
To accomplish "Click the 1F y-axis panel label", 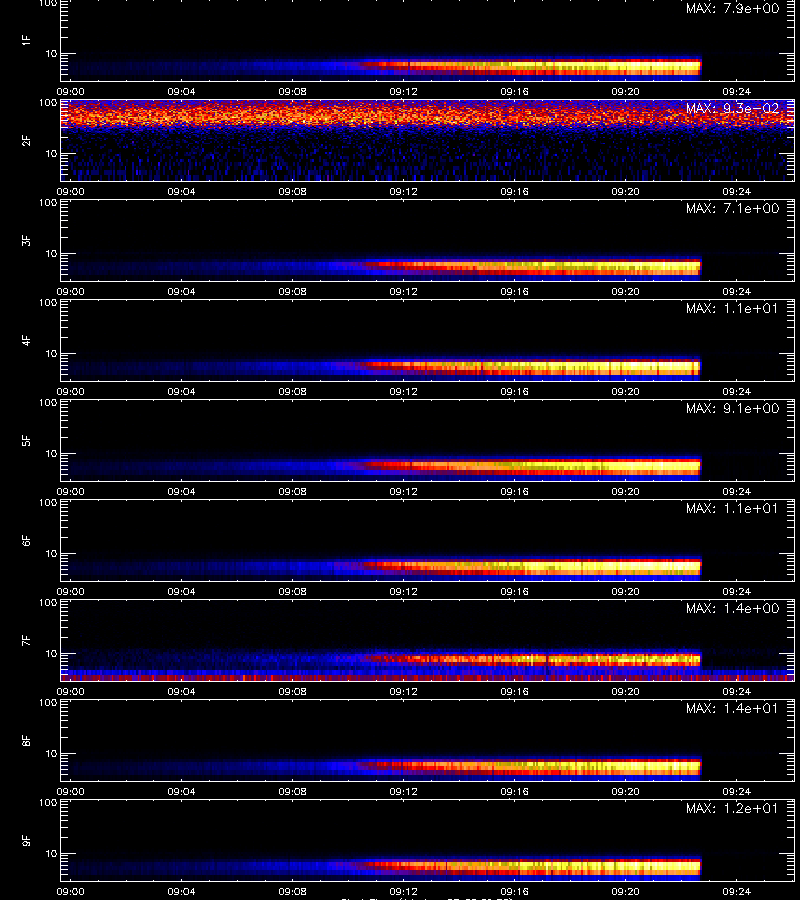I will click(26, 40).
